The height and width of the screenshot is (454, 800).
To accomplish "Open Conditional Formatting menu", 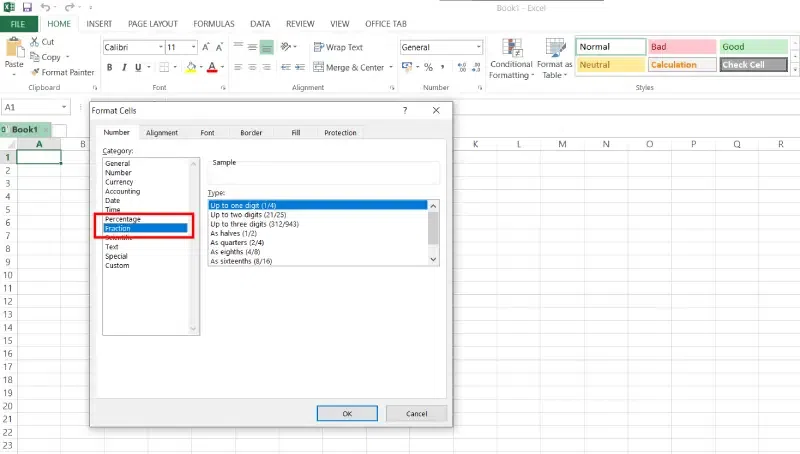I will pos(511,59).
